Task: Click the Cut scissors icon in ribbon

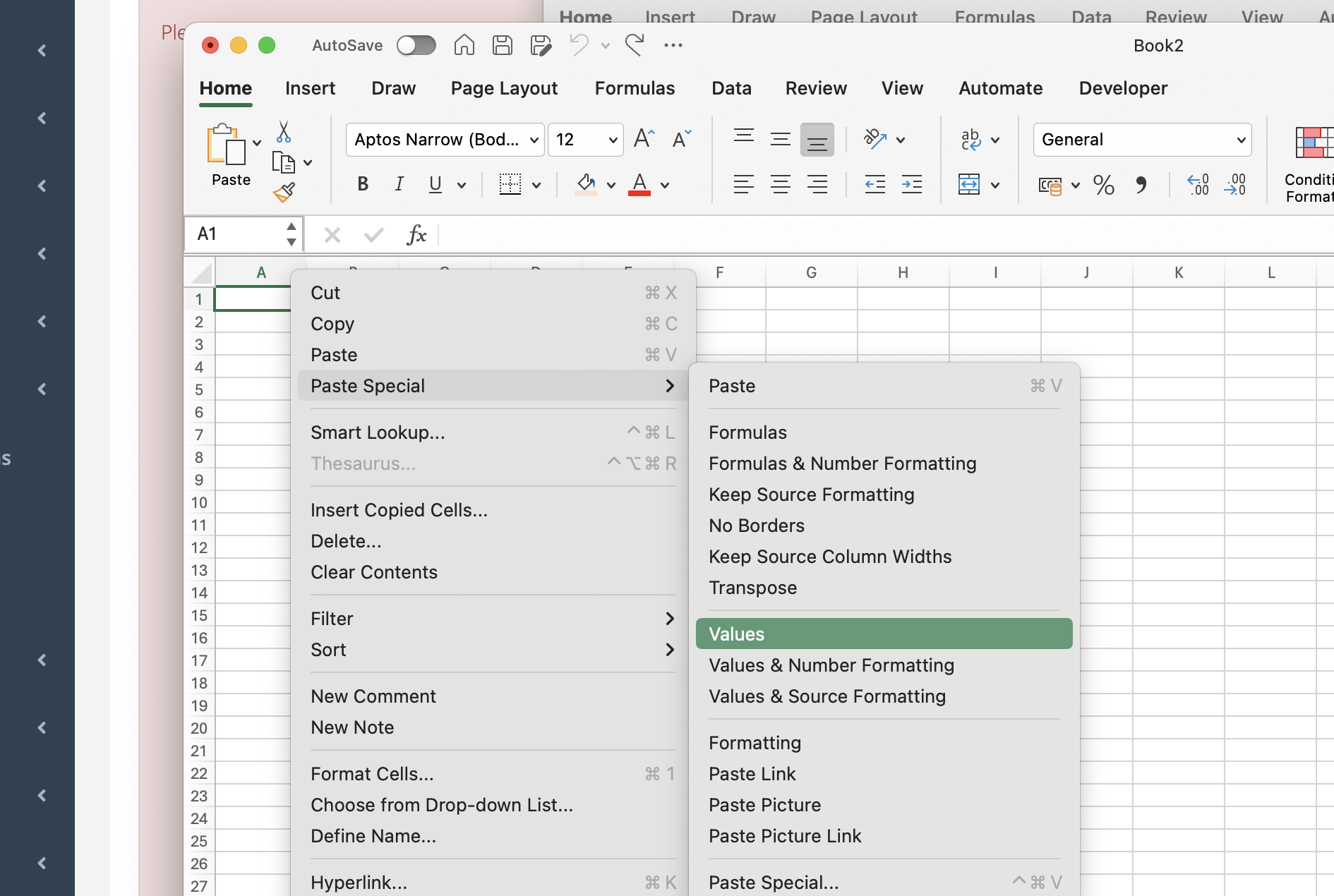Action: point(284,132)
